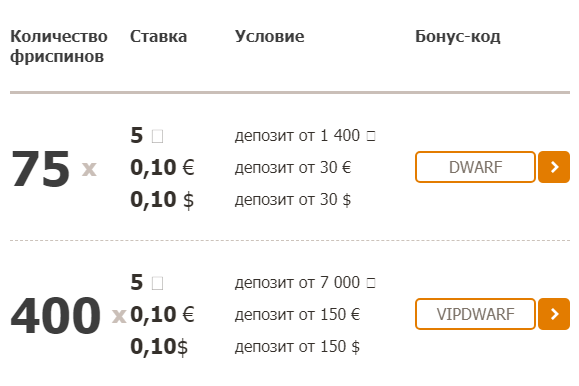Select the DWARF bonus code field
This screenshot has width=579, height=386.
coord(475,167)
